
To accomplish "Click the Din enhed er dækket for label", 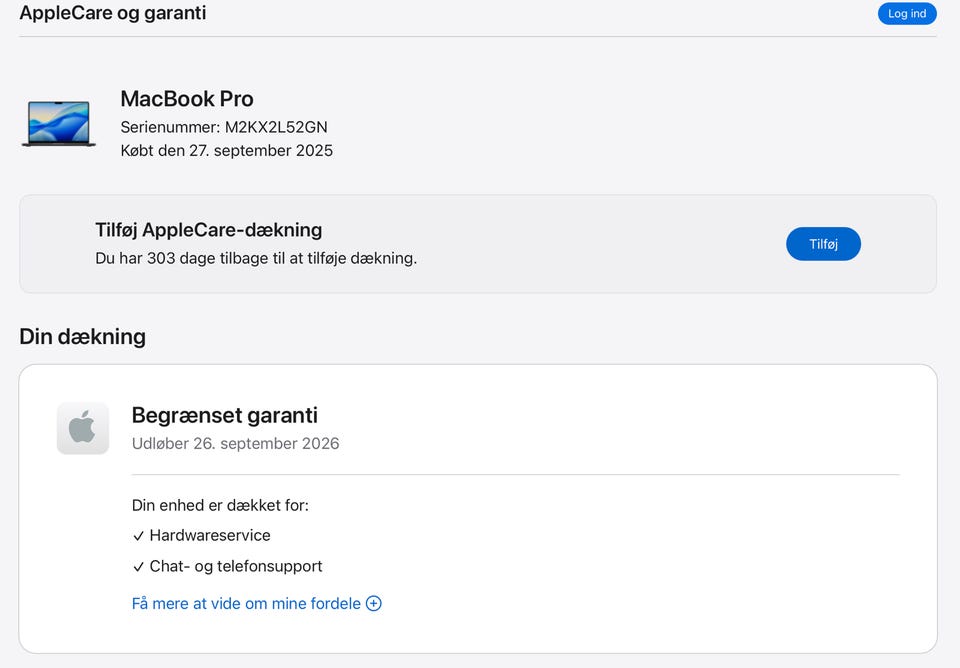I will pos(220,505).
